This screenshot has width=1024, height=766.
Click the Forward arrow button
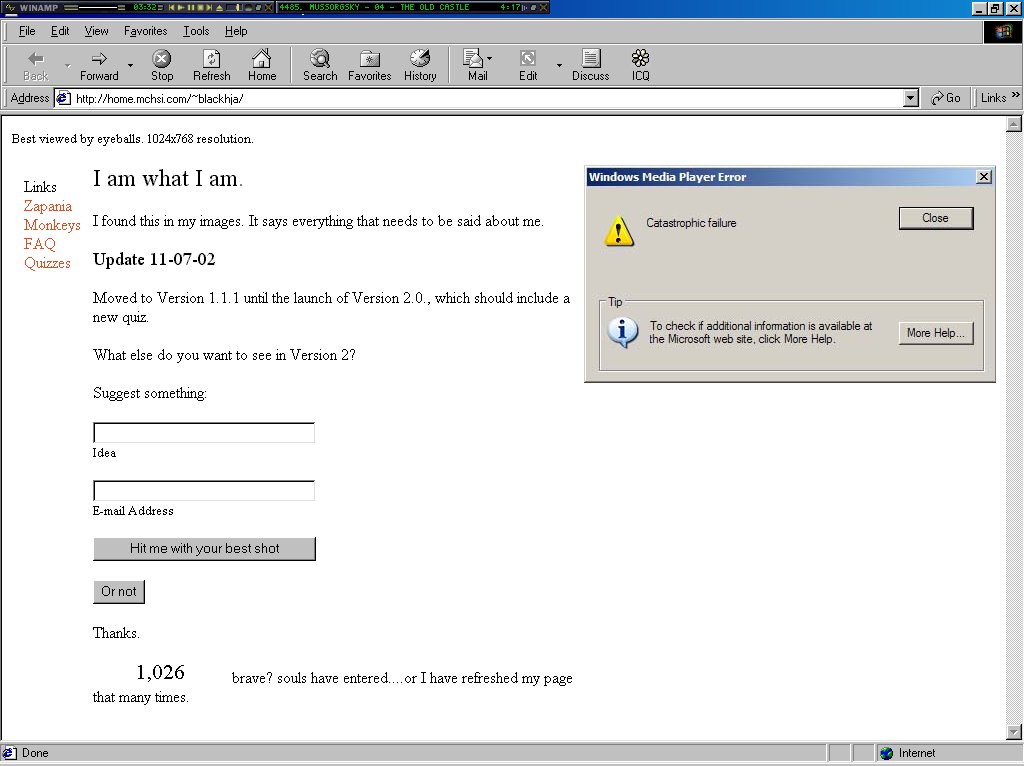99,65
